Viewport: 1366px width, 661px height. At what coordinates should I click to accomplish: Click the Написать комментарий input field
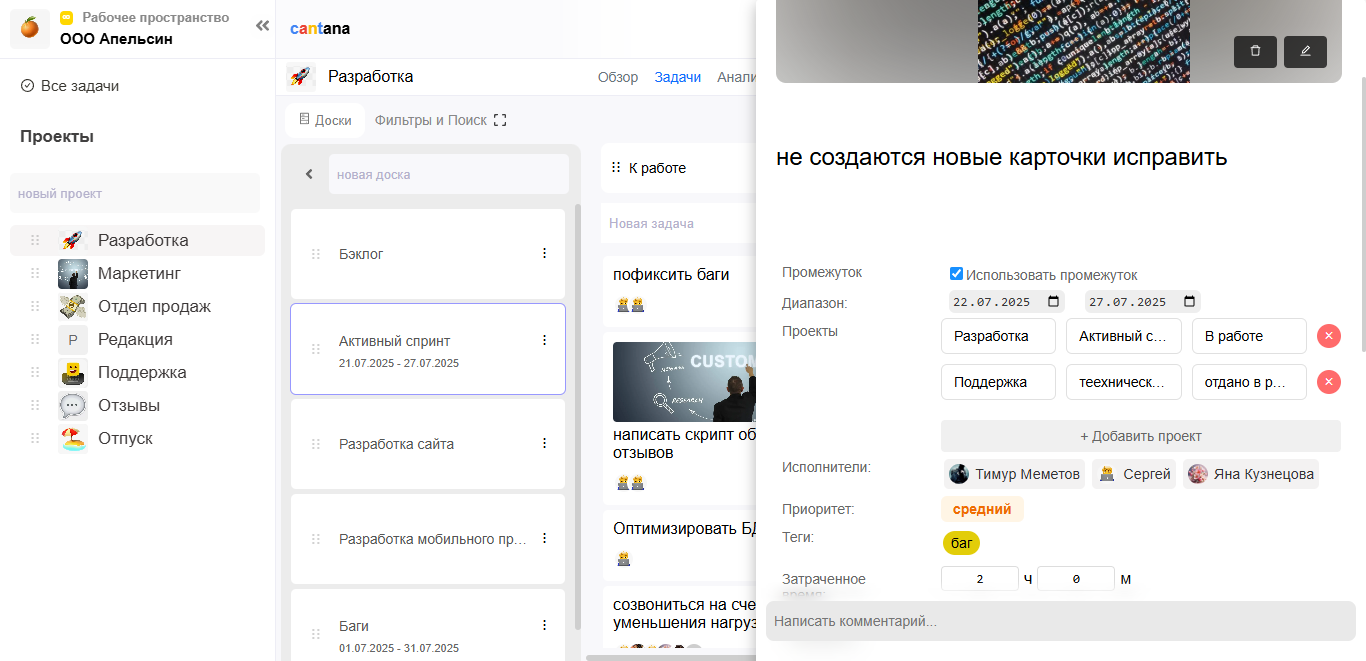click(x=1060, y=622)
